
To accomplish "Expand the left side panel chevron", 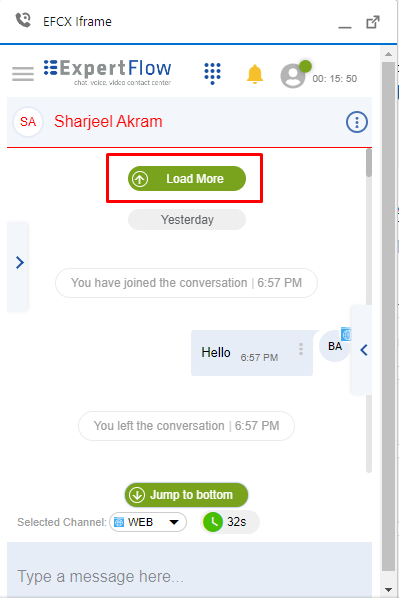I will pyautogui.click(x=19, y=262).
